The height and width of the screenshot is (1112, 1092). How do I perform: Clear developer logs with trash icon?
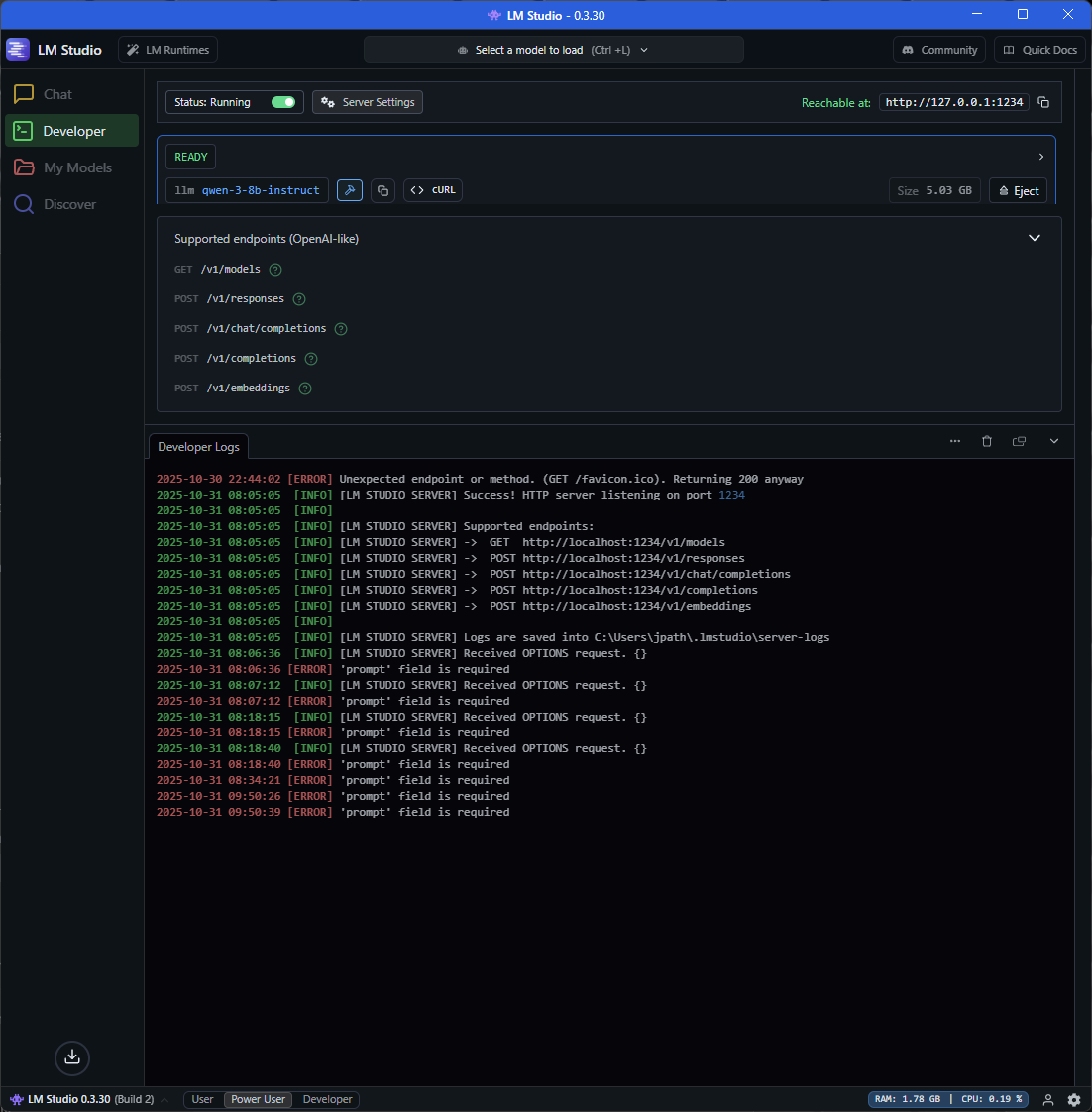987,441
